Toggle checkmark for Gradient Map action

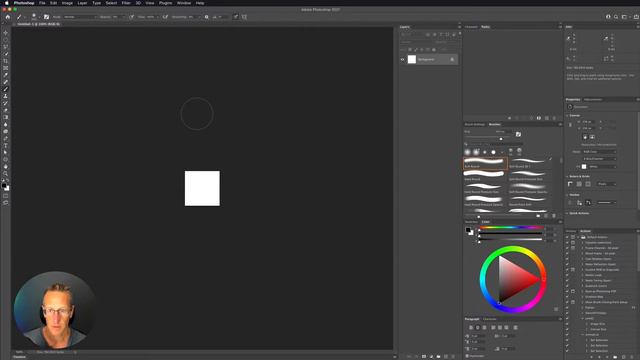567,297
